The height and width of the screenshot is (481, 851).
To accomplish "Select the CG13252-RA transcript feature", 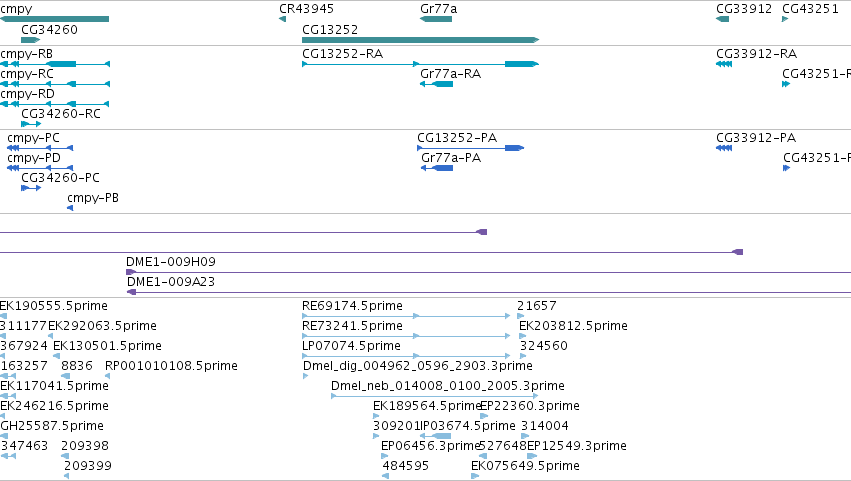I will [x=420, y=64].
